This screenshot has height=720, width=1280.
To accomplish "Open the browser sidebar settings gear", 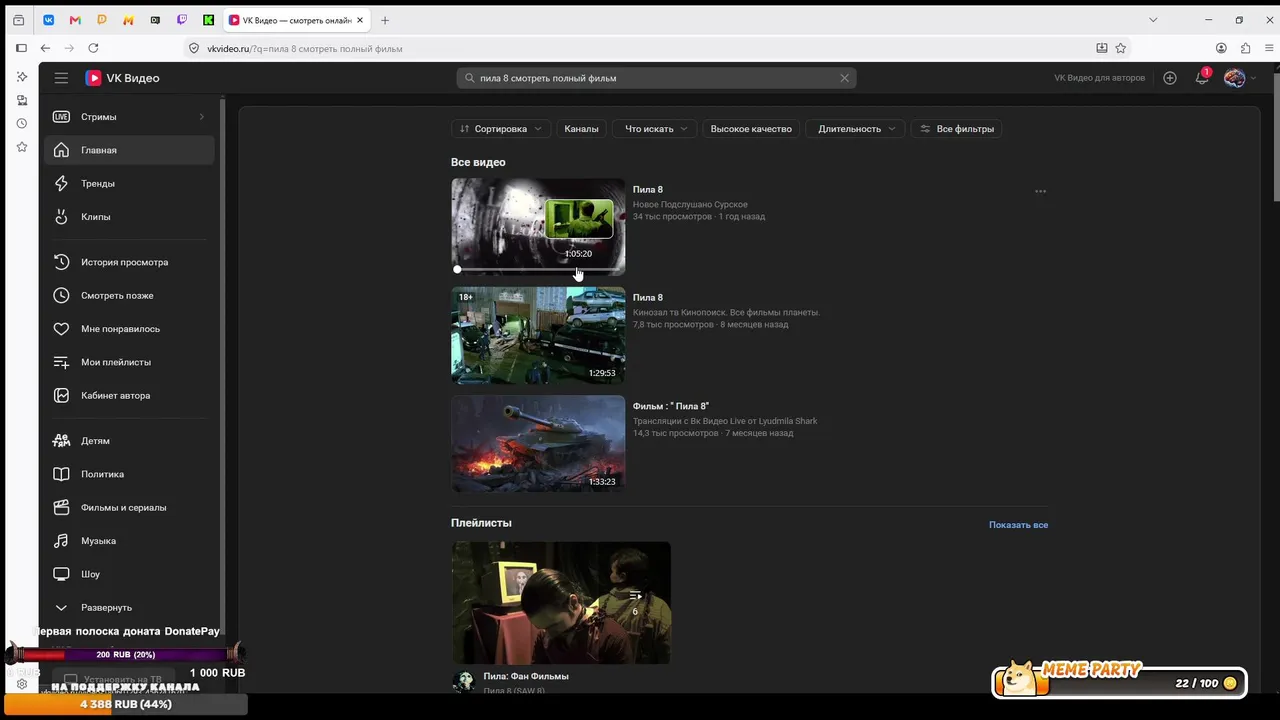I will (x=22, y=684).
